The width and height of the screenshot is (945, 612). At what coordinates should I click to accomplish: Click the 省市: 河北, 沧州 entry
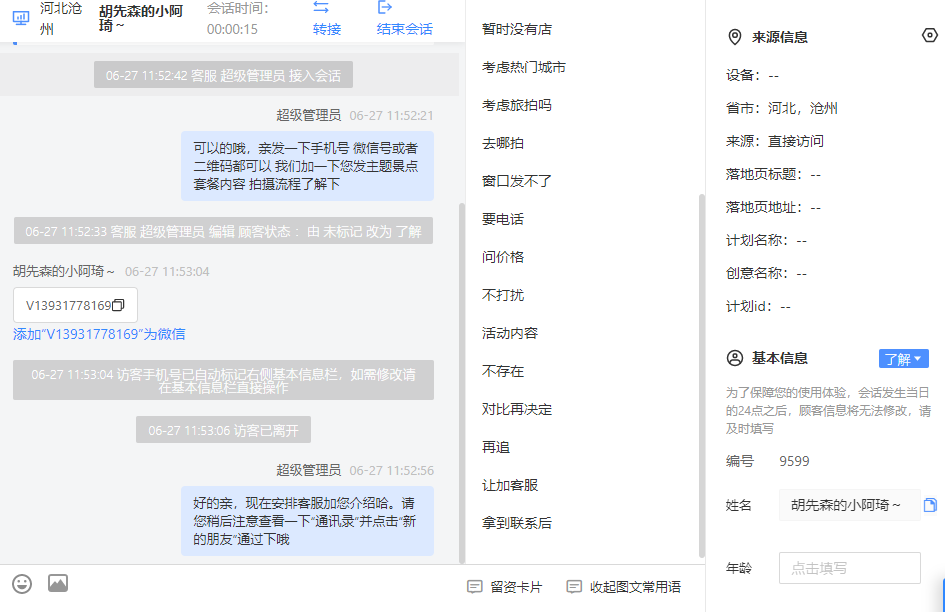pos(782,109)
